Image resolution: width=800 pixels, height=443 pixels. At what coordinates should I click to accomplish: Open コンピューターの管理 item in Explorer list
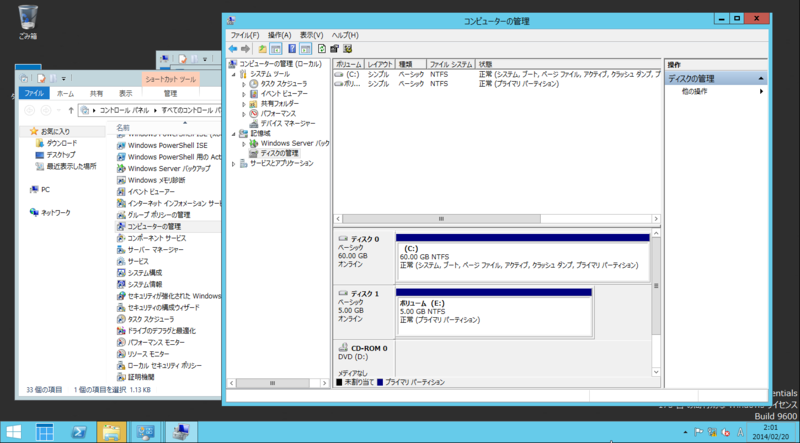click(154, 227)
